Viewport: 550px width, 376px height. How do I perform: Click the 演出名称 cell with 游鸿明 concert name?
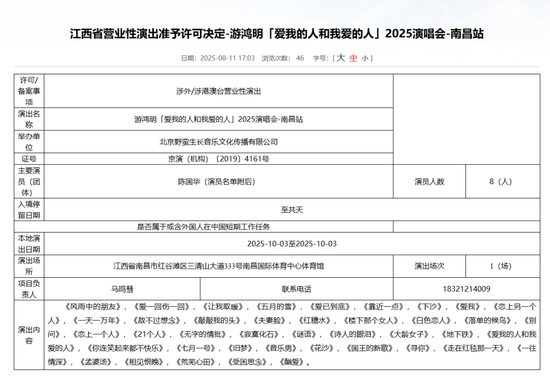(219, 119)
